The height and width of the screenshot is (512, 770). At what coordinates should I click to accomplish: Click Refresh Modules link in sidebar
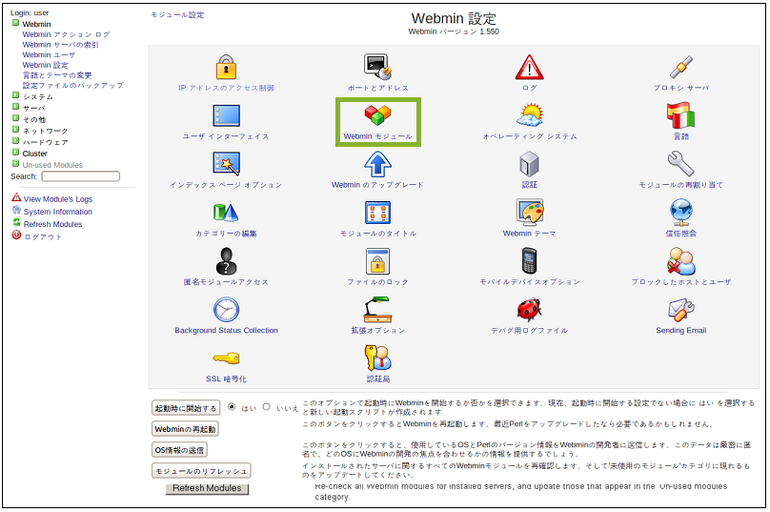(x=53, y=224)
